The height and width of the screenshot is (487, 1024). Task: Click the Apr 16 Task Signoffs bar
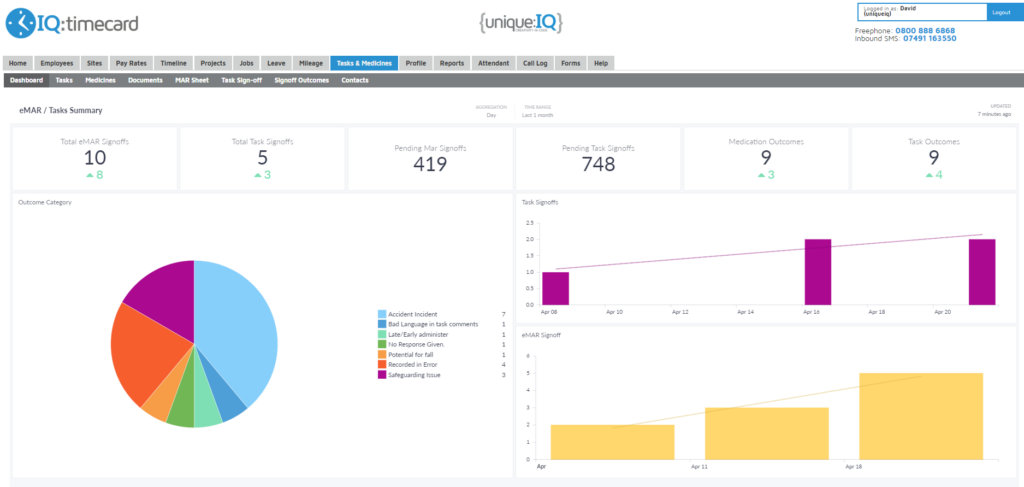(818, 272)
